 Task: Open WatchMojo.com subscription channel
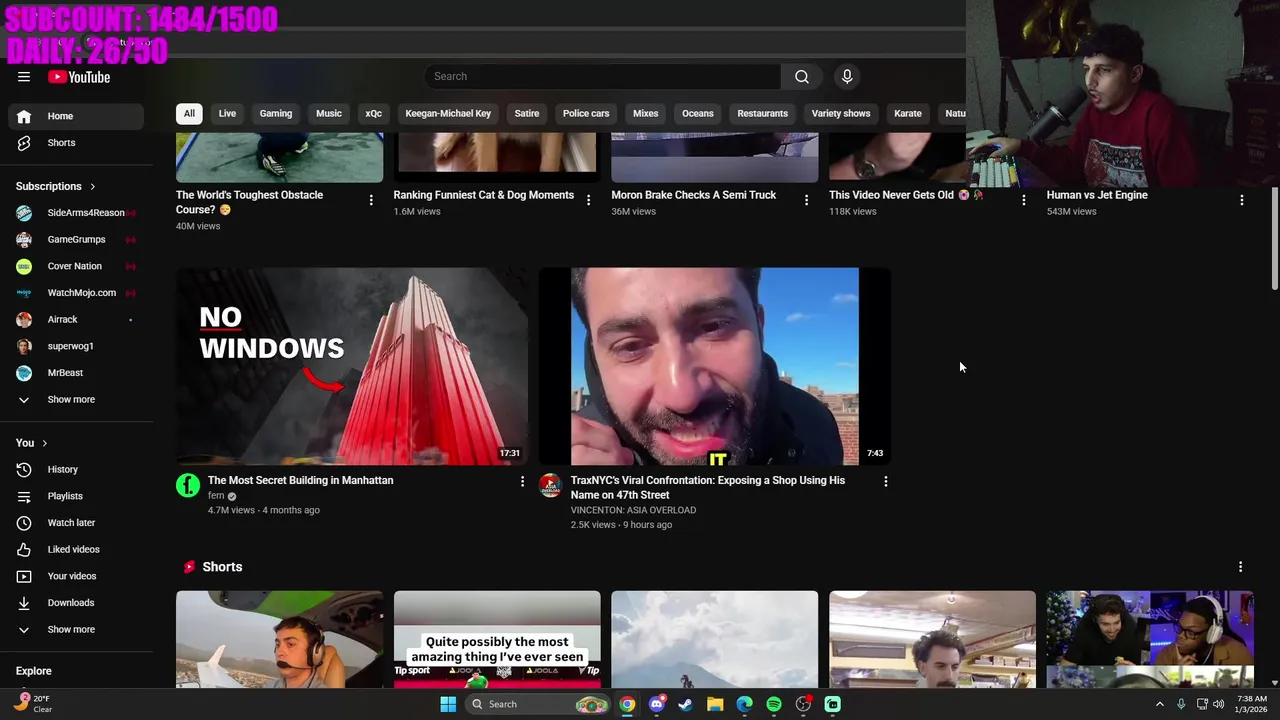76,293
